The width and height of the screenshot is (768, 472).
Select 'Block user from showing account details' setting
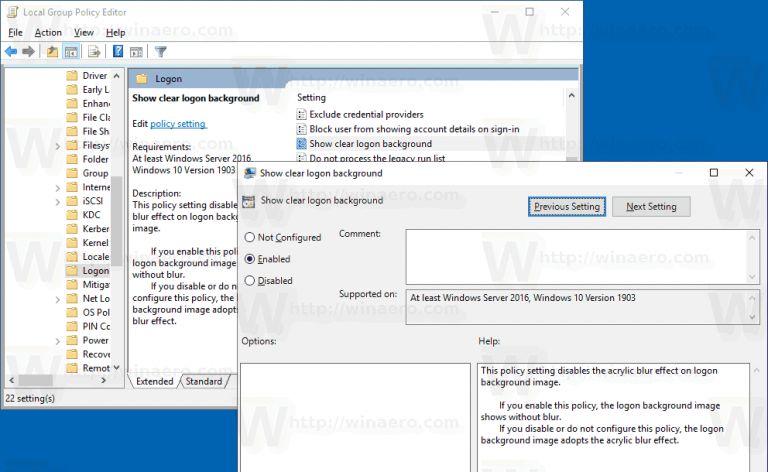tap(414, 129)
